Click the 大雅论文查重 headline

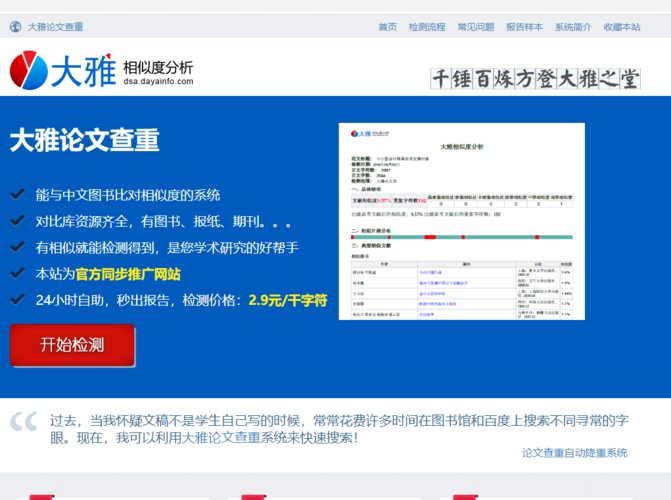point(85,140)
